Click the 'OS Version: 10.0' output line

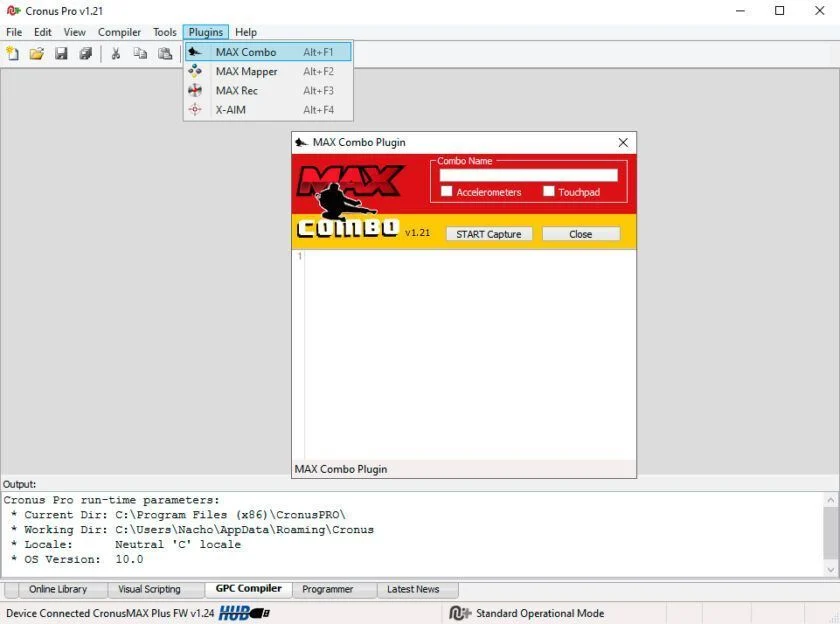(77, 559)
